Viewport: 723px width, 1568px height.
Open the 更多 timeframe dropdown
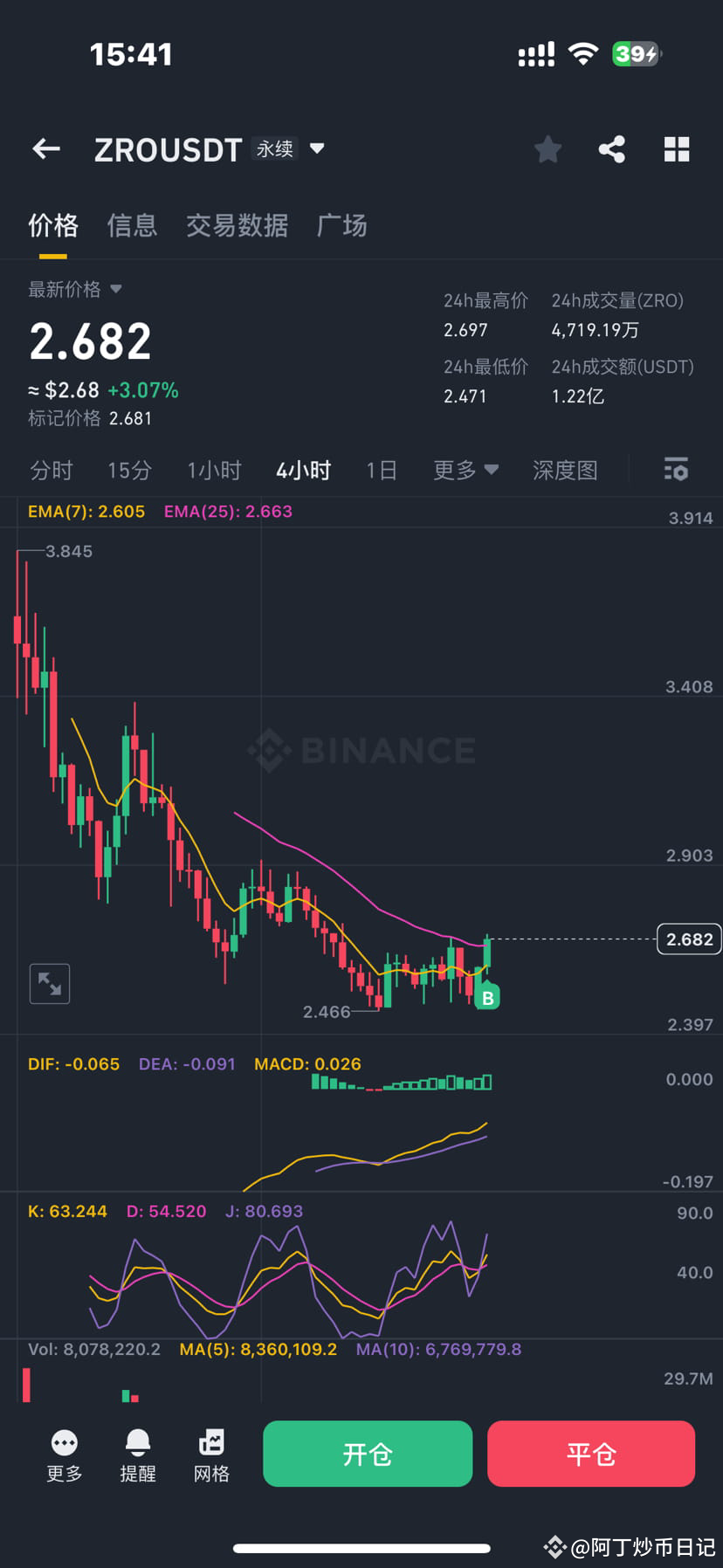465,470
